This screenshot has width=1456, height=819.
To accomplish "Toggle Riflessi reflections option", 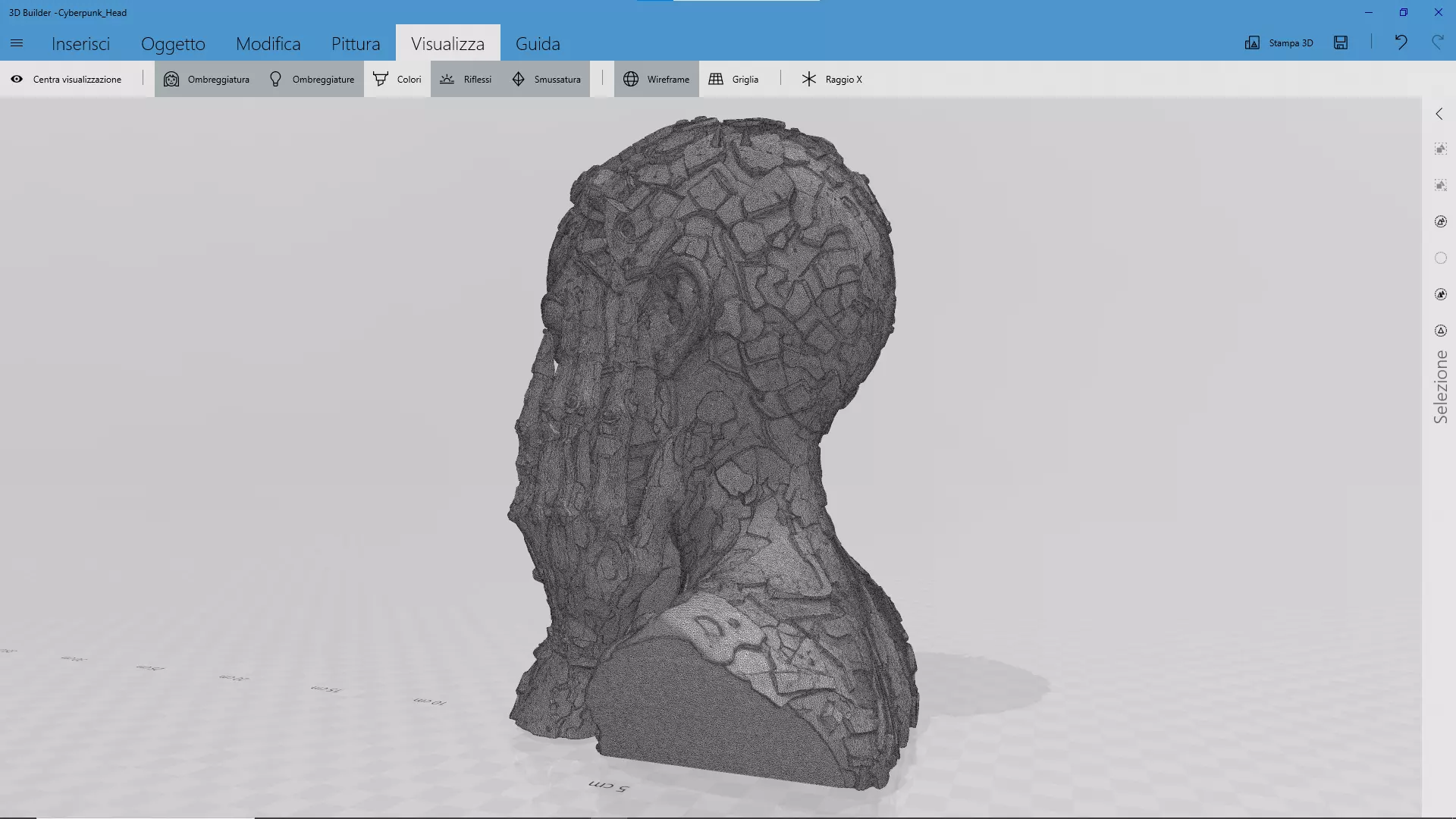I will point(466,79).
